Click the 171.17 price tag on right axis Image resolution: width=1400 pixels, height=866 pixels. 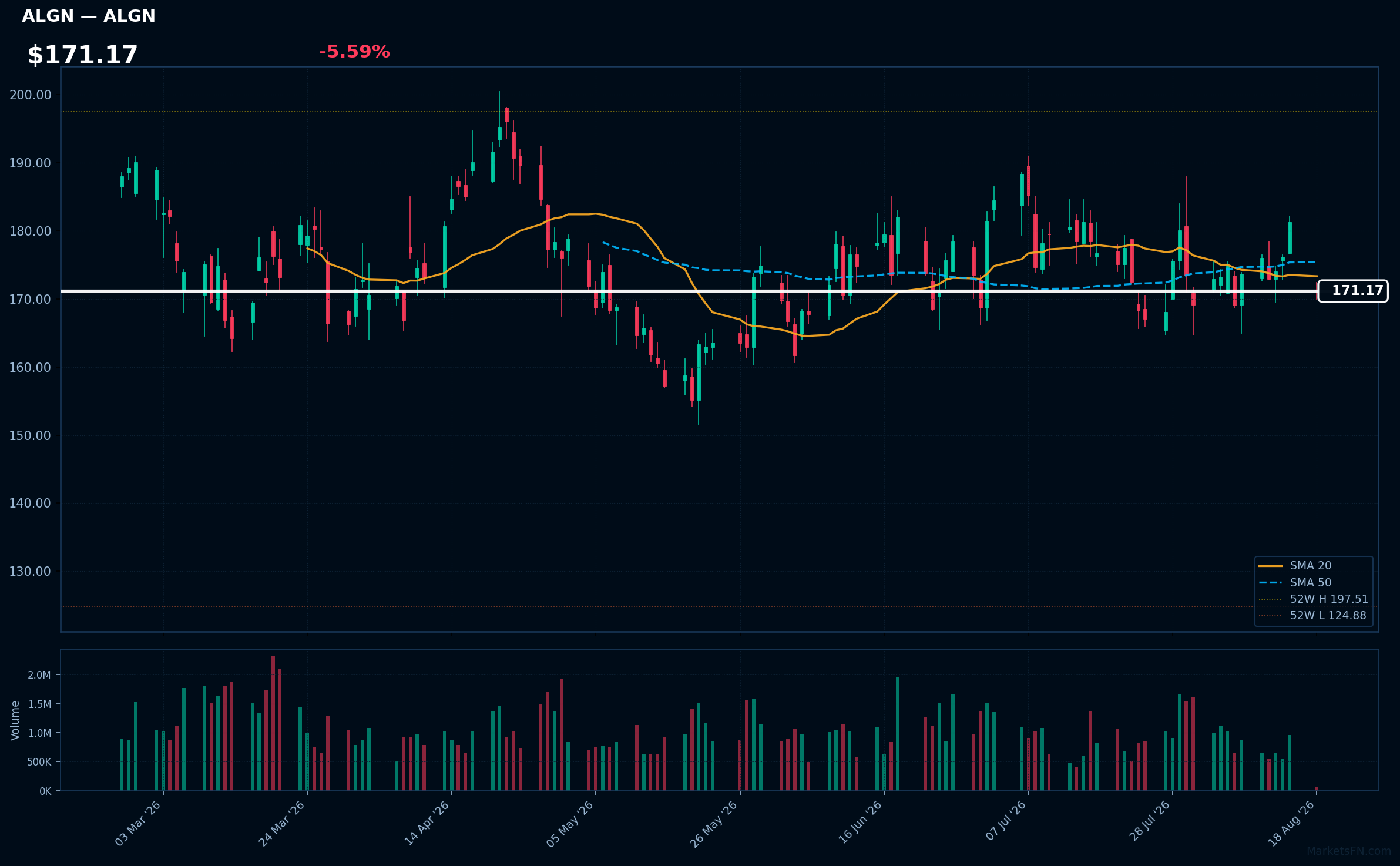point(1353,291)
